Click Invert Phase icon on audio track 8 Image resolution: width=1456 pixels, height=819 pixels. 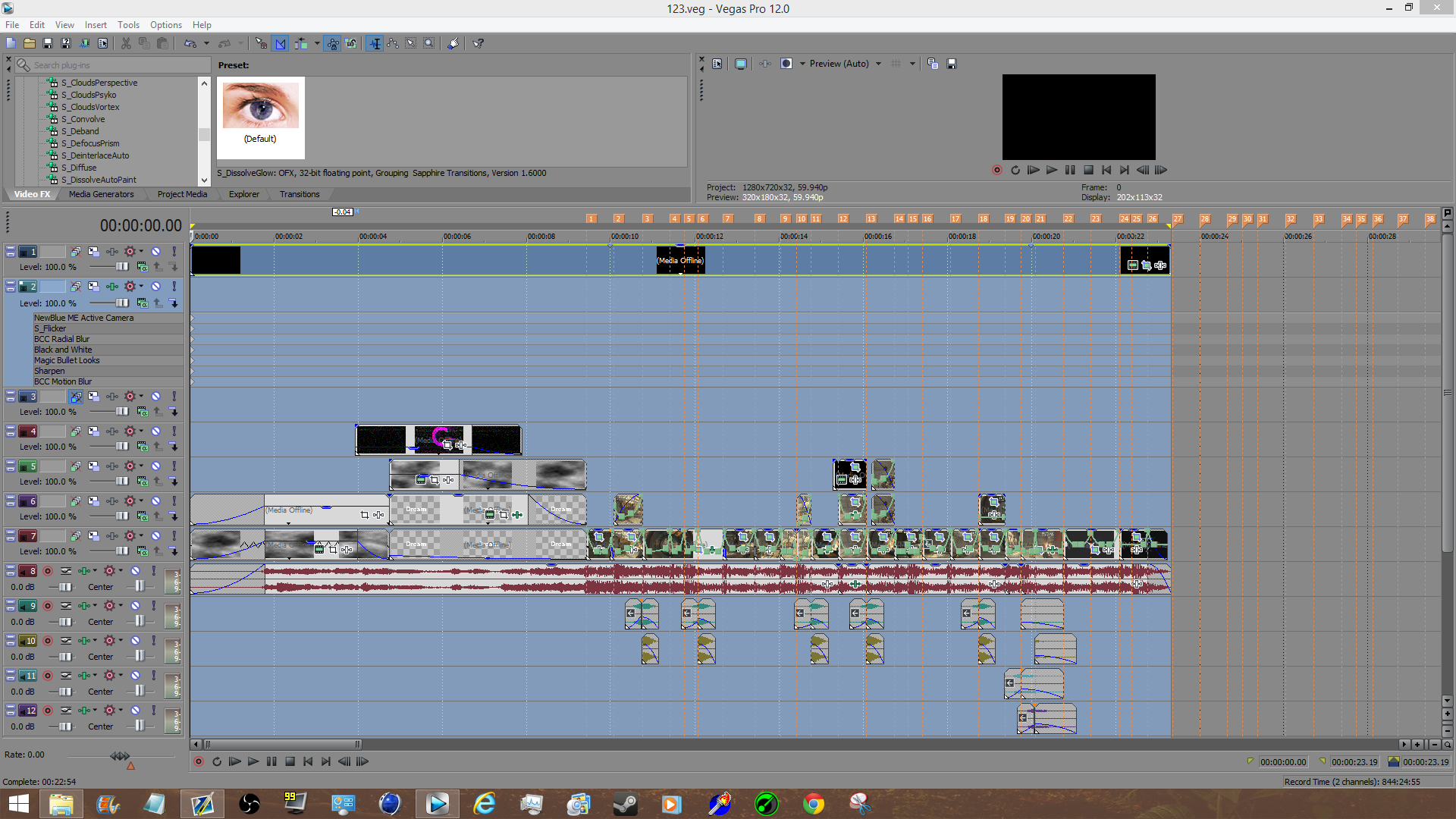click(66, 571)
